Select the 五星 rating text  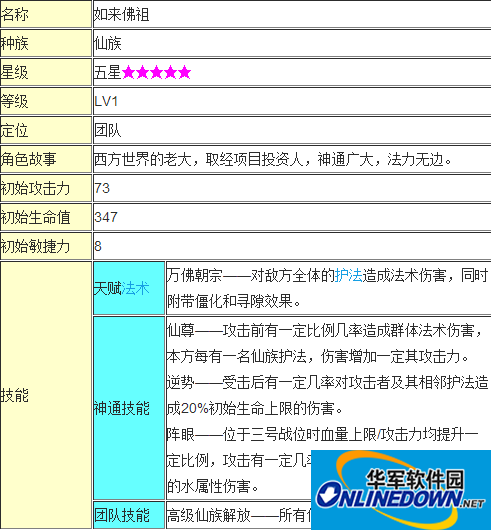tap(107, 72)
